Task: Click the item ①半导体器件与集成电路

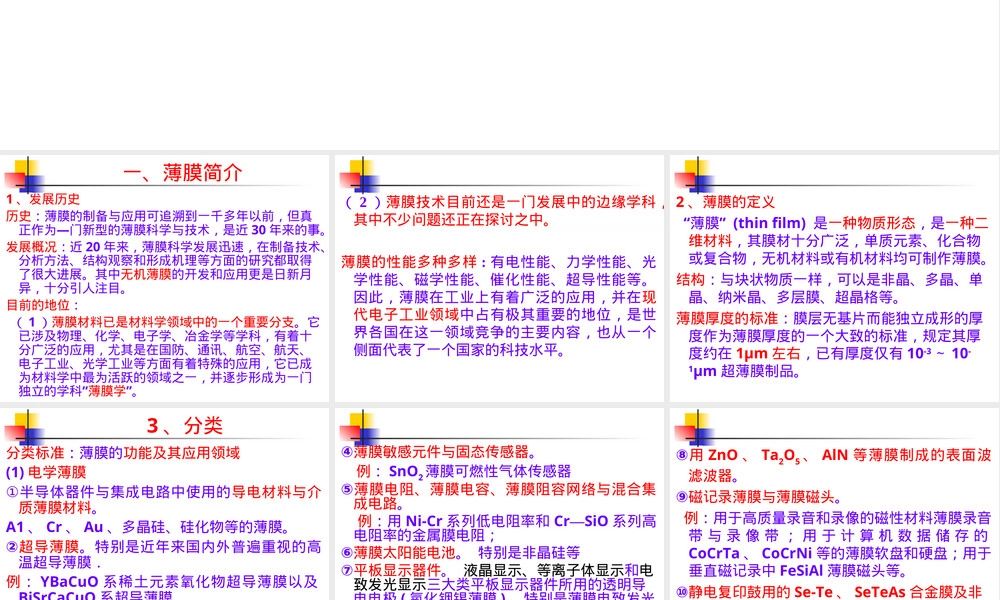Action: coord(164,500)
